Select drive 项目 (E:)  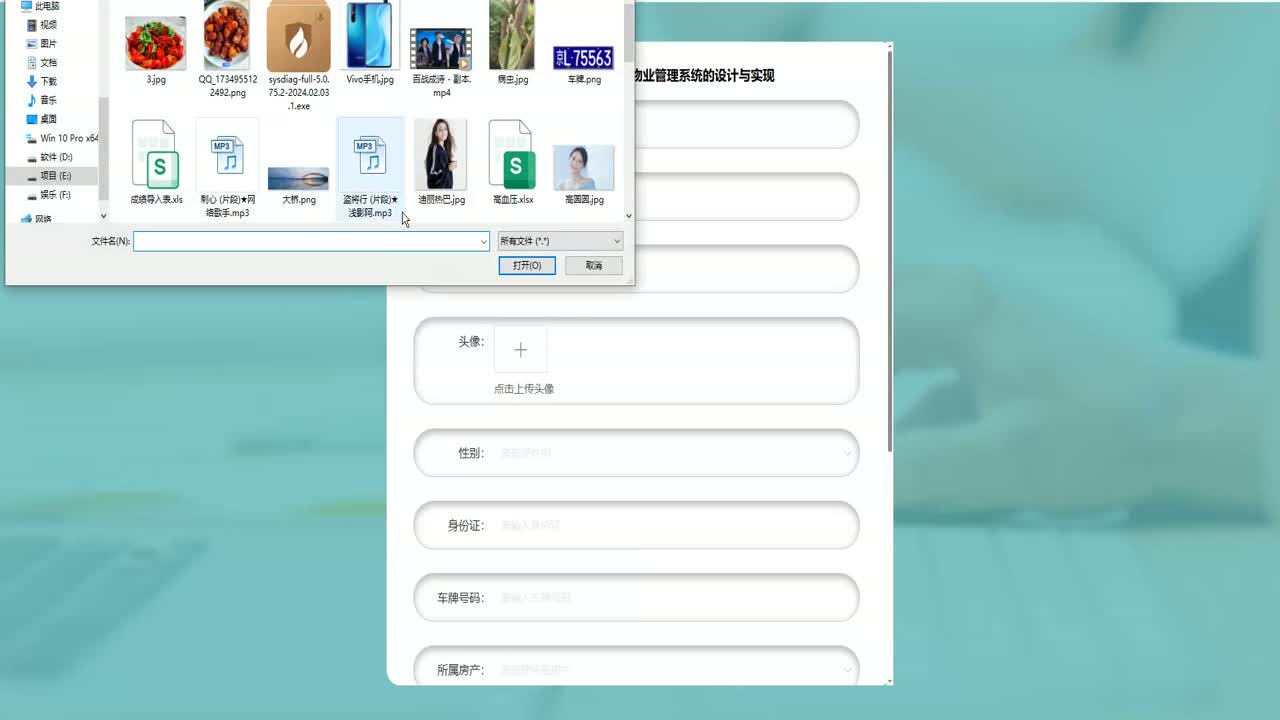[x=55, y=176]
